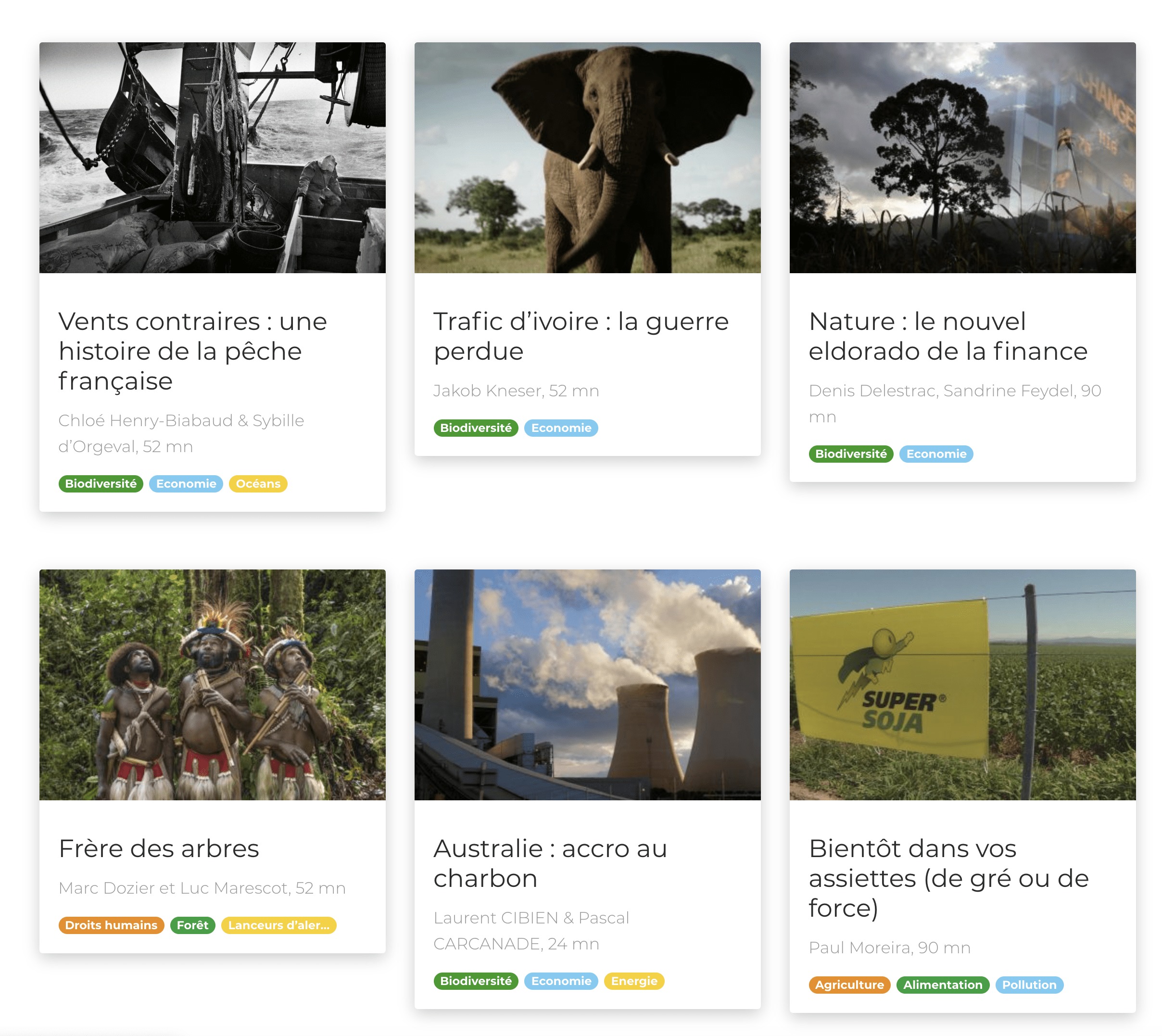1162x1036 pixels.
Task: Open 'Nature : le nouvel eldorado de la finance'
Action: click(948, 336)
